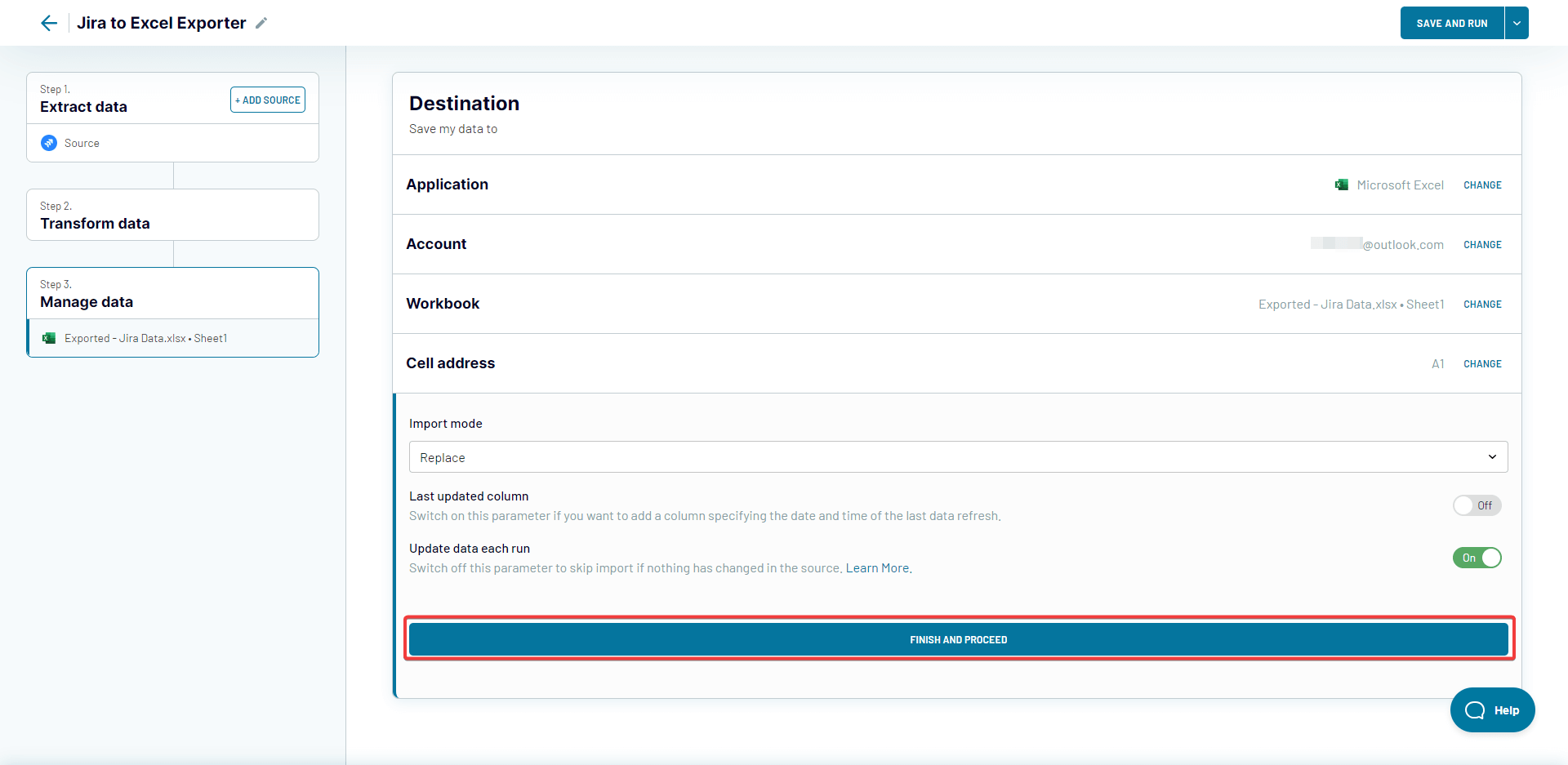Change the Workbook selection
The width and height of the screenshot is (1568, 765).
point(1482,305)
